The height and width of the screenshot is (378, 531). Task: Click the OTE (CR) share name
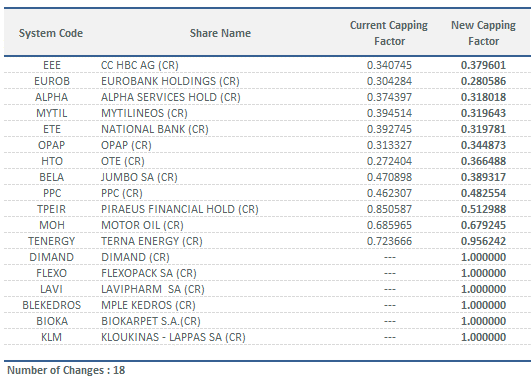click(123, 161)
